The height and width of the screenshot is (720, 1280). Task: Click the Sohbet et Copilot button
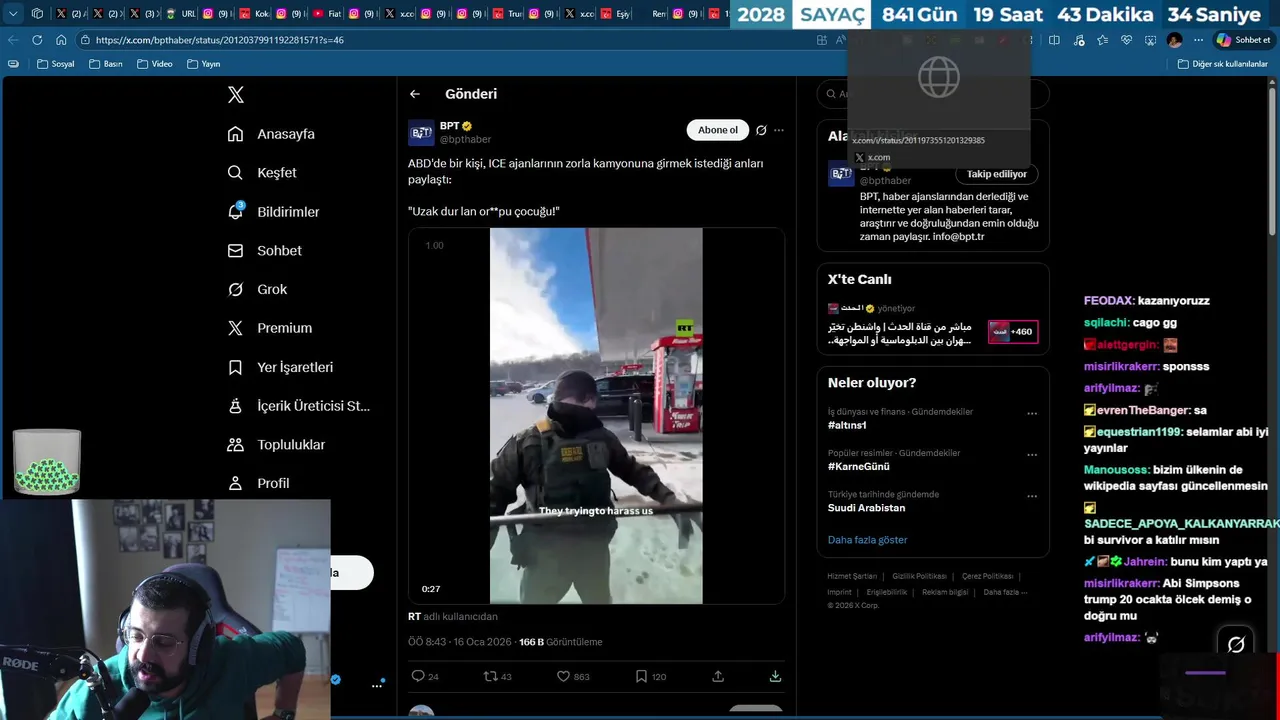[1243, 40]
